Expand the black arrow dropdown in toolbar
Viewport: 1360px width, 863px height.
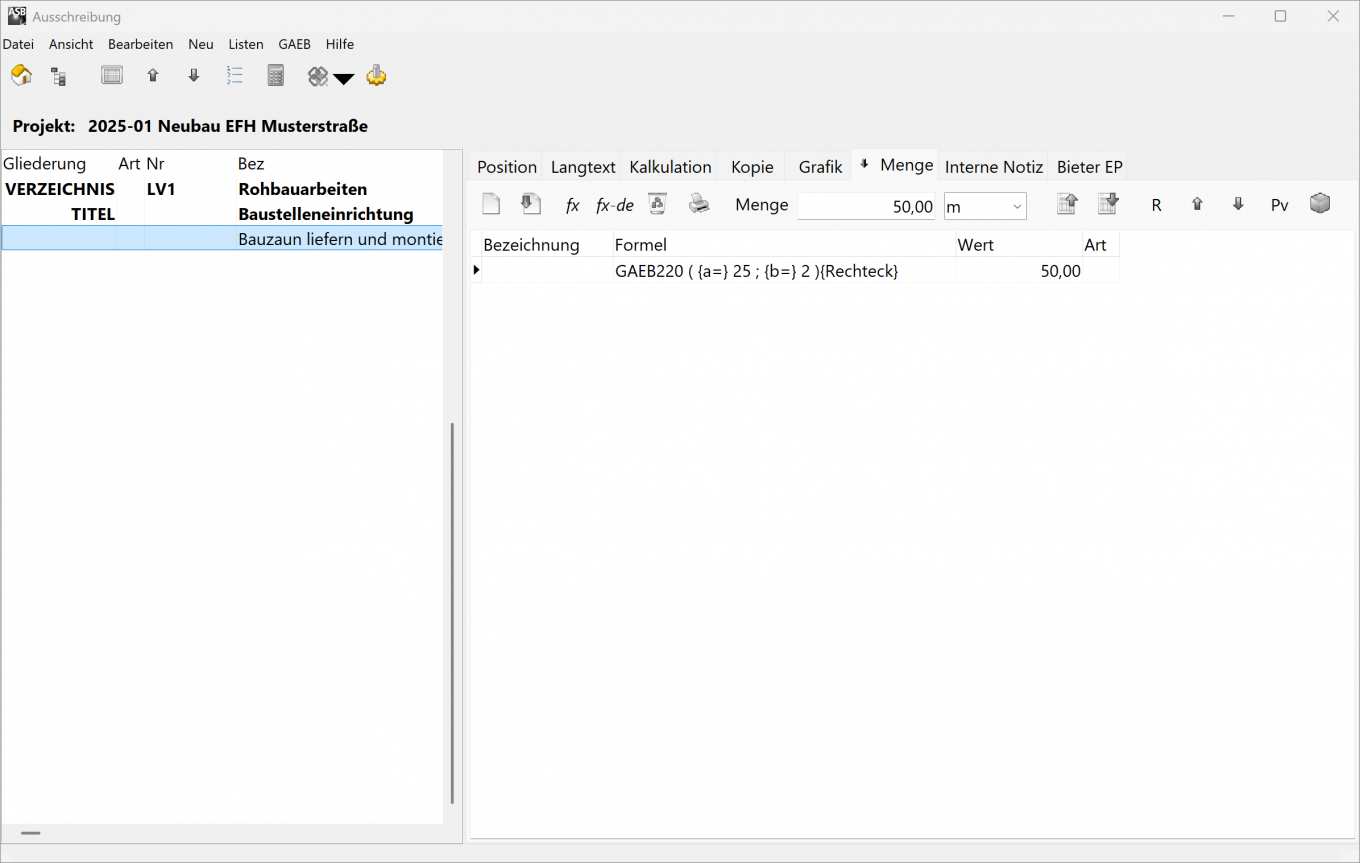click(344, 78)
